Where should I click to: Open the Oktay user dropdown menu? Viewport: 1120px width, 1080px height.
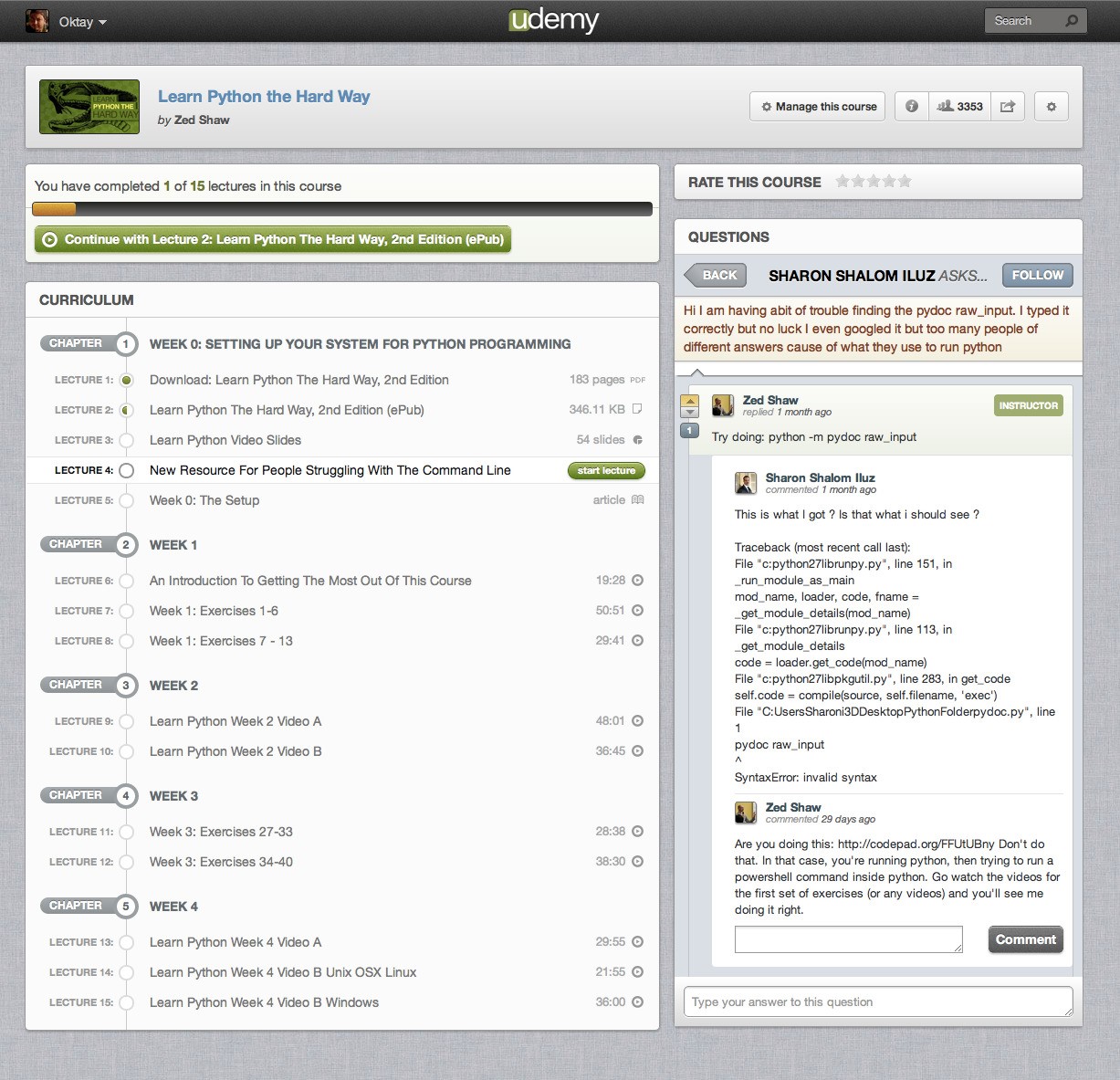coord(83,22)
